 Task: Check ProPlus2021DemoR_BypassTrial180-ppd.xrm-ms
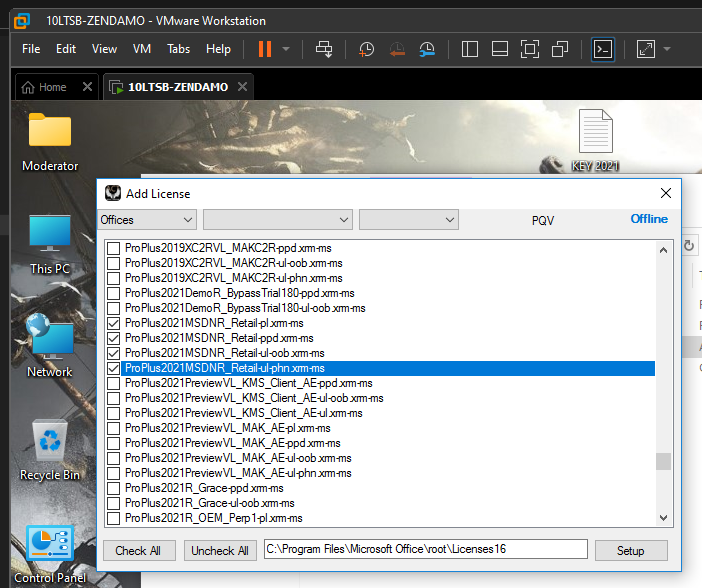click(114, 293)
